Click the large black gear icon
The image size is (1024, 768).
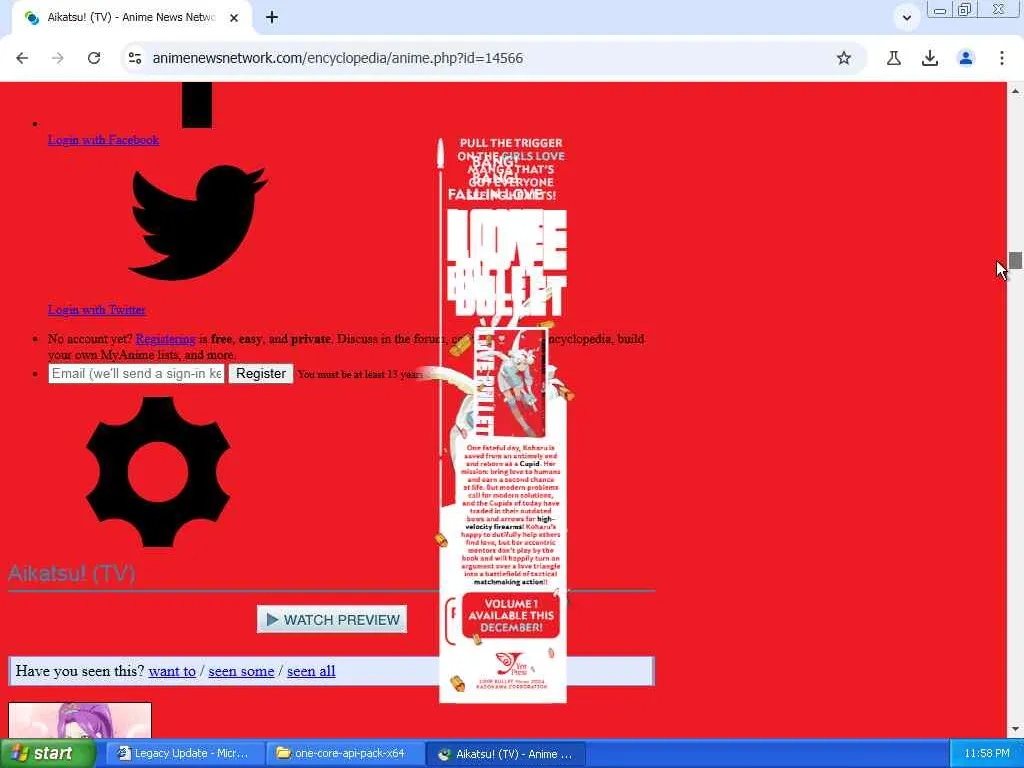point(158,472)
